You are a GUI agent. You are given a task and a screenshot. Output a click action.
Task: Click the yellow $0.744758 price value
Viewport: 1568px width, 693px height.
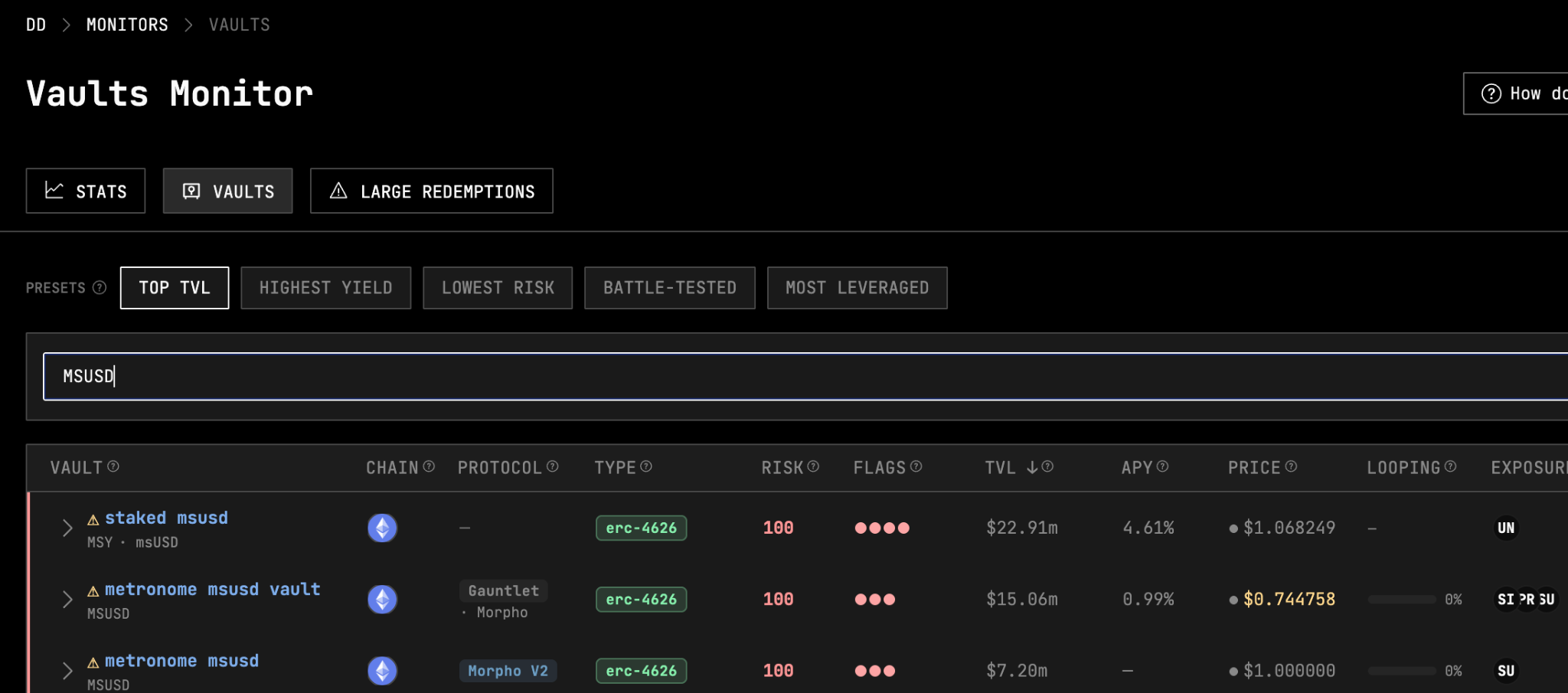[x=1289, y=600]
